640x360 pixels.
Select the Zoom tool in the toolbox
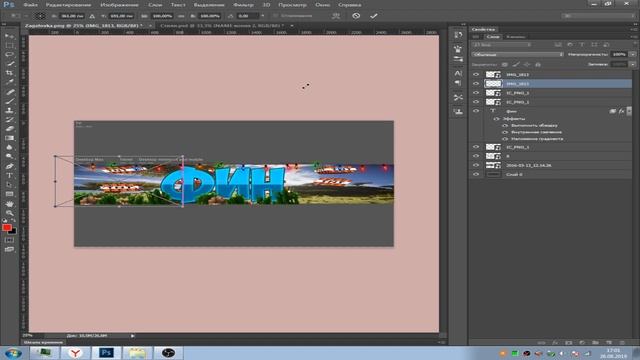[x=9, y=213]
